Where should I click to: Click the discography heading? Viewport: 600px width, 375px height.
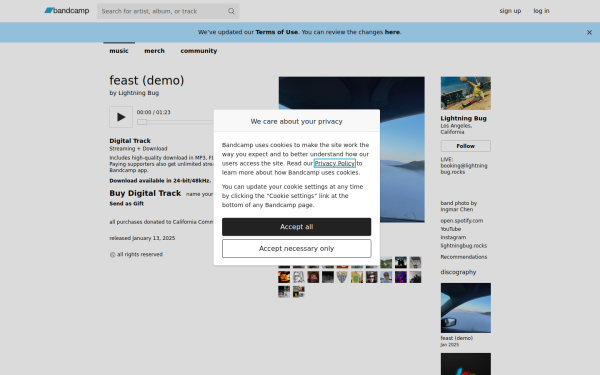coord(458,272)
